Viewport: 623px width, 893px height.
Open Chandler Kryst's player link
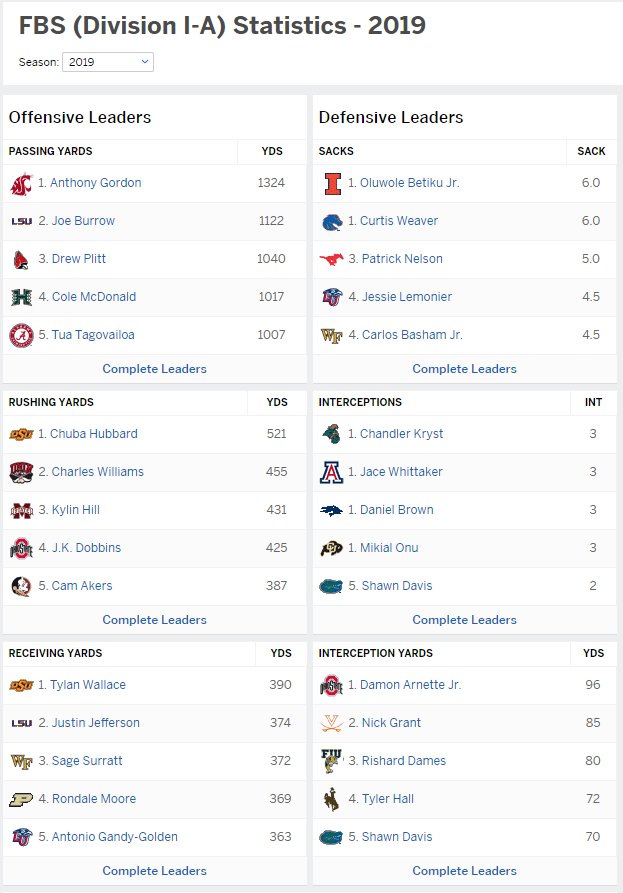click(x=401, y=434)
